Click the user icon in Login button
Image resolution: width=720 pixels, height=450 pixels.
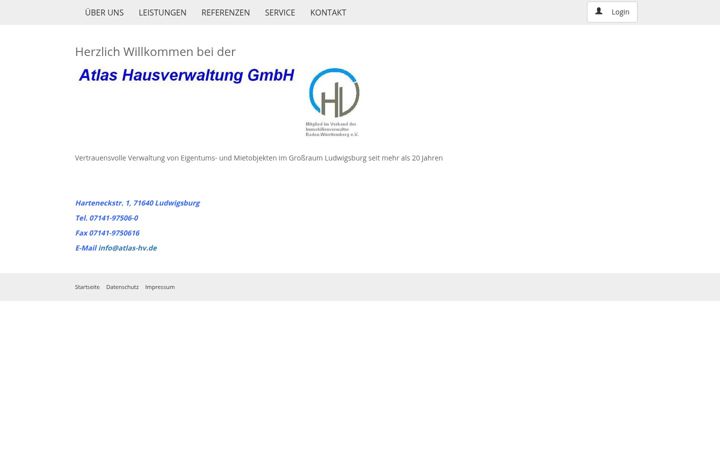[x=598, y=11]
